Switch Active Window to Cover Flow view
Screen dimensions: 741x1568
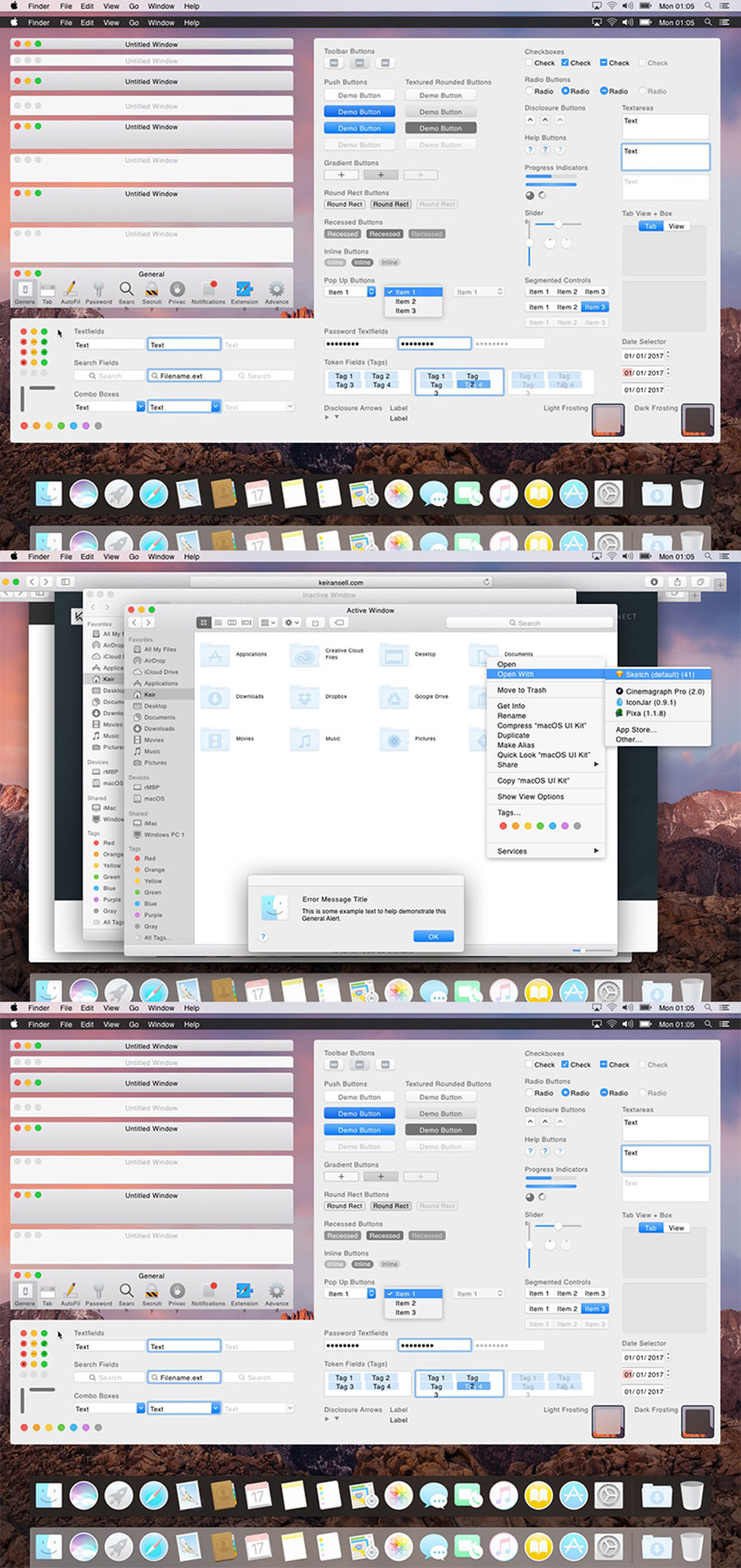pyautogui.click(x=246, y=623)
